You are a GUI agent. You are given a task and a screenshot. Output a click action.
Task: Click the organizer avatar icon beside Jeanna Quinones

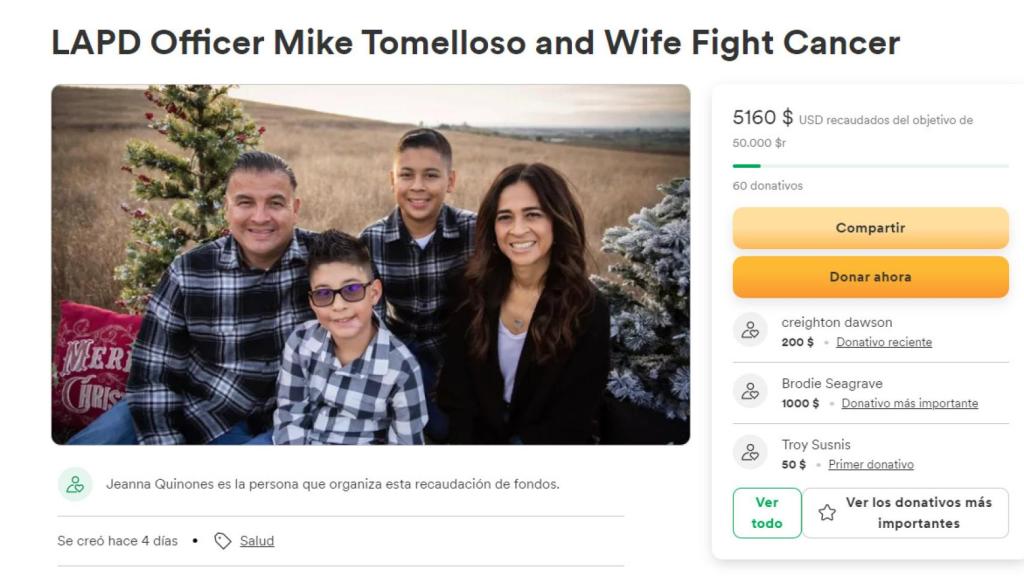[75, 484]
